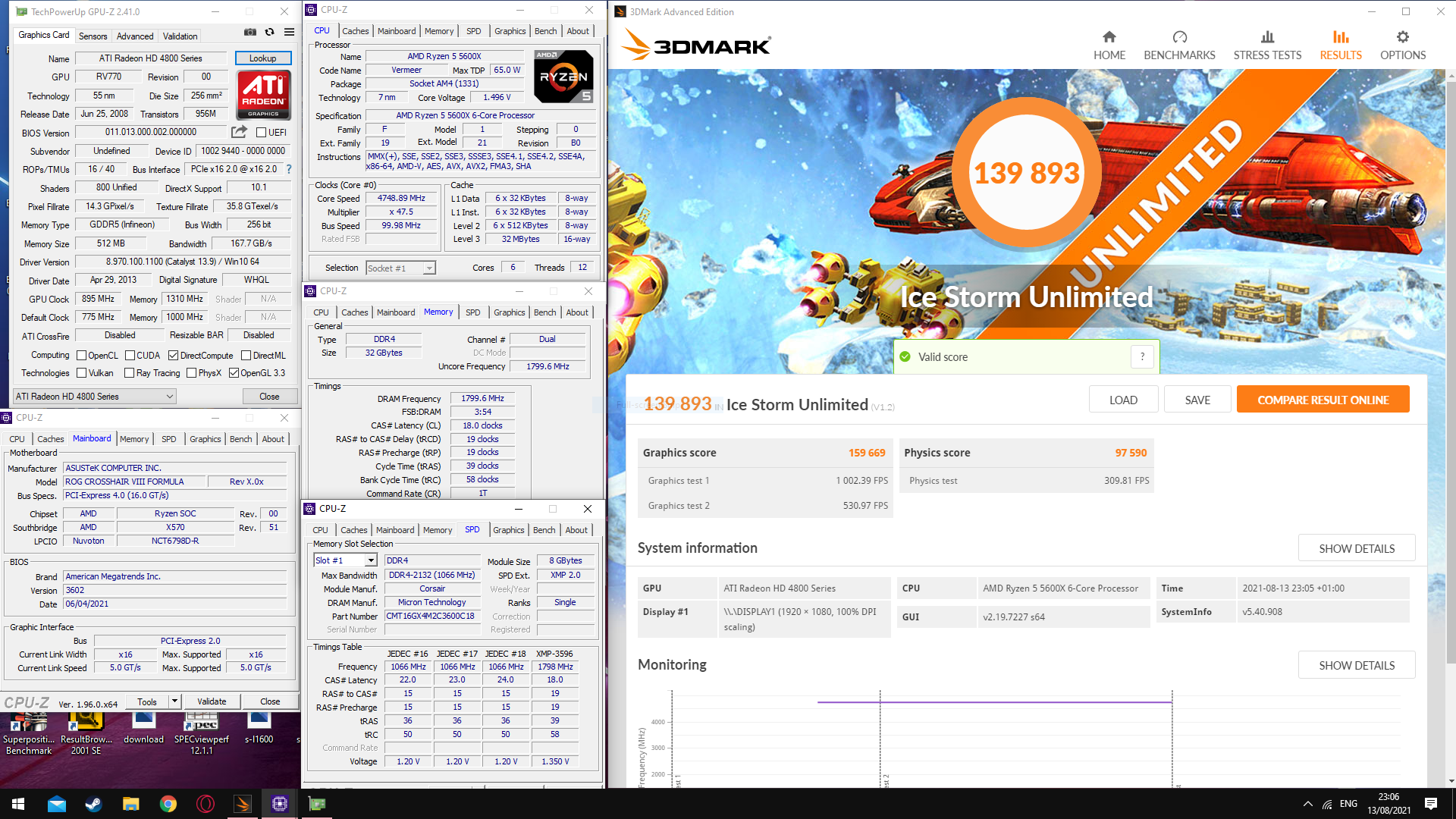The image size is (1456, 819).
Task: Open the Slot #1 memory slot dropdown
Action: click(345, 560)
